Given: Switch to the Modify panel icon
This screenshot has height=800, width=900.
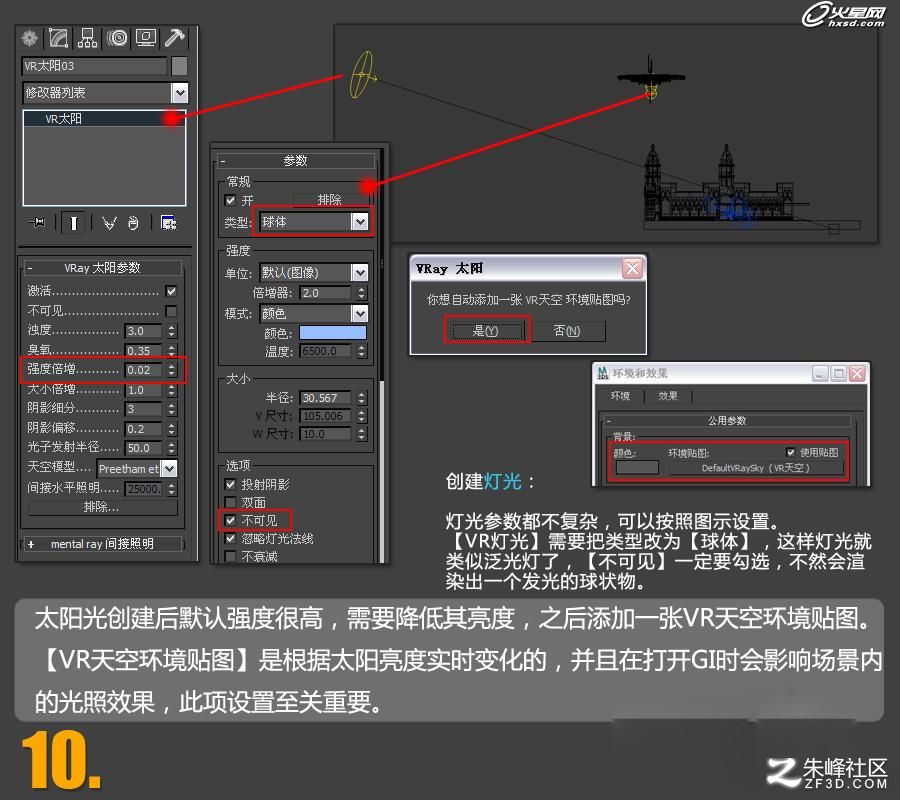Looking at the screenshot, I should point(59,38).
